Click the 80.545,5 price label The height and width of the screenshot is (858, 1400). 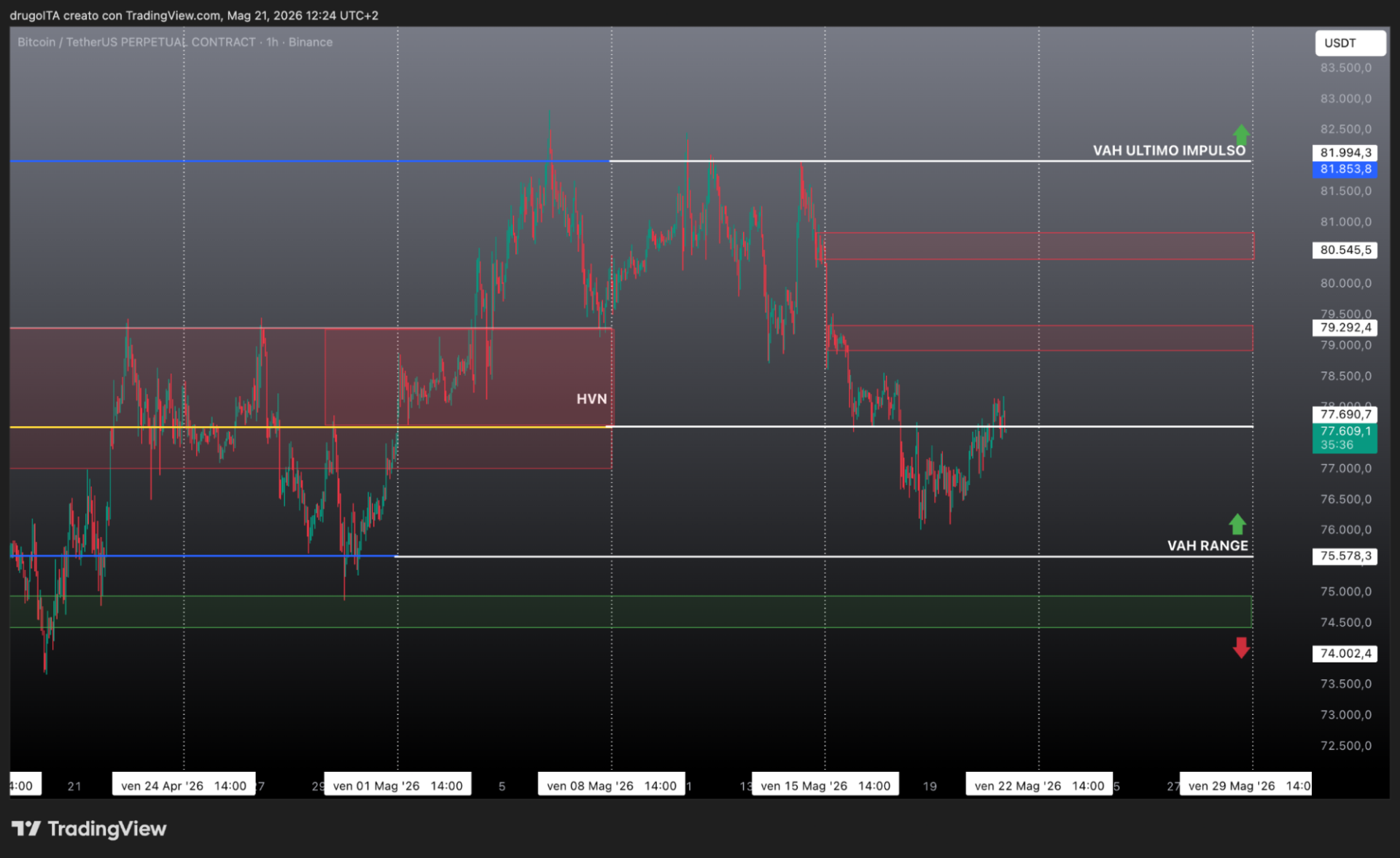1345,250
